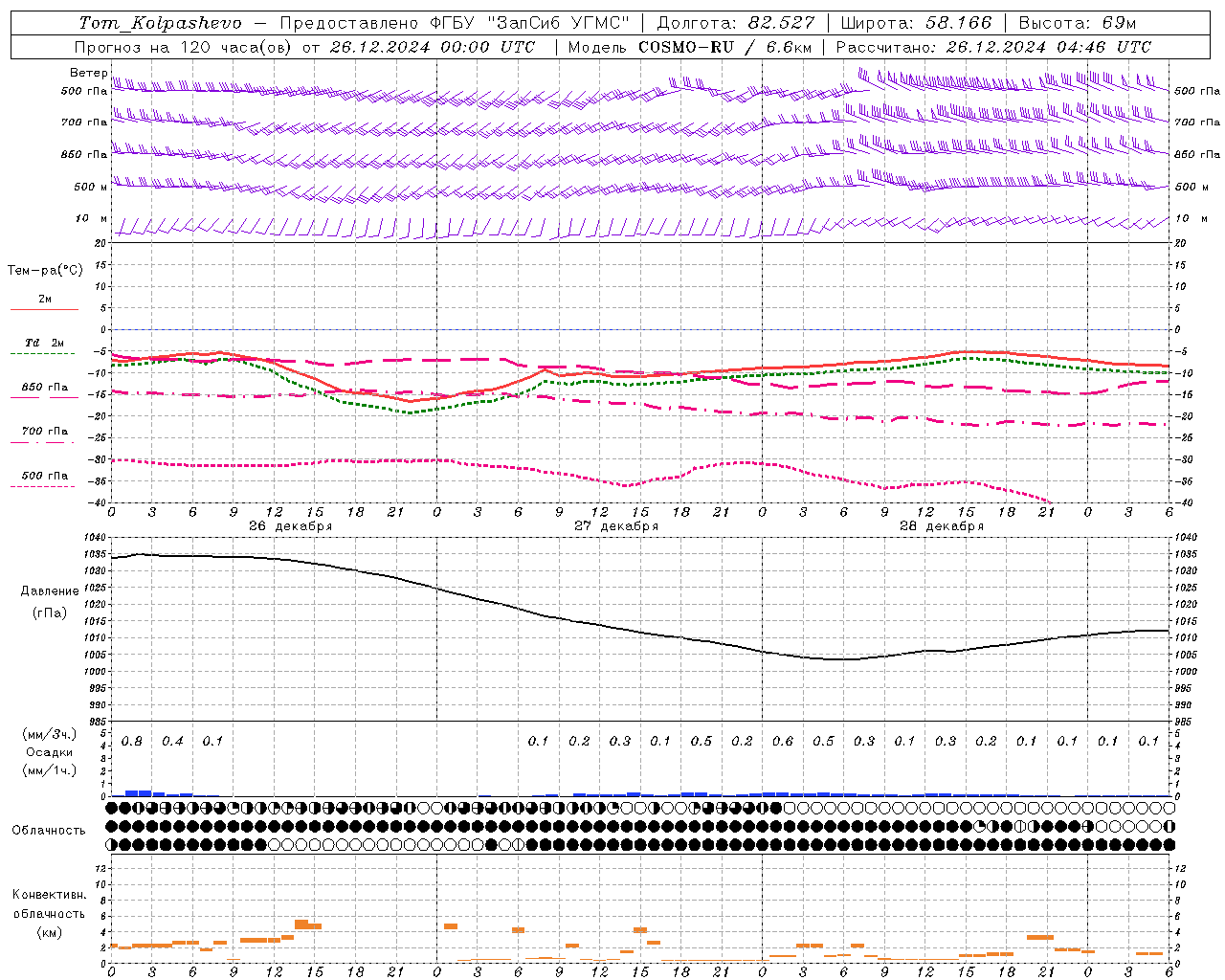Click the '0.6' precipitation value
The image size is (1225, 980).
coord(783,742)
